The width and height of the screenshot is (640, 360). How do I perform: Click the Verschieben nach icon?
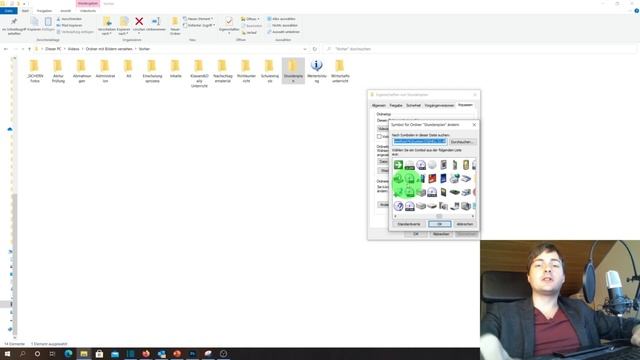[107, 21]
